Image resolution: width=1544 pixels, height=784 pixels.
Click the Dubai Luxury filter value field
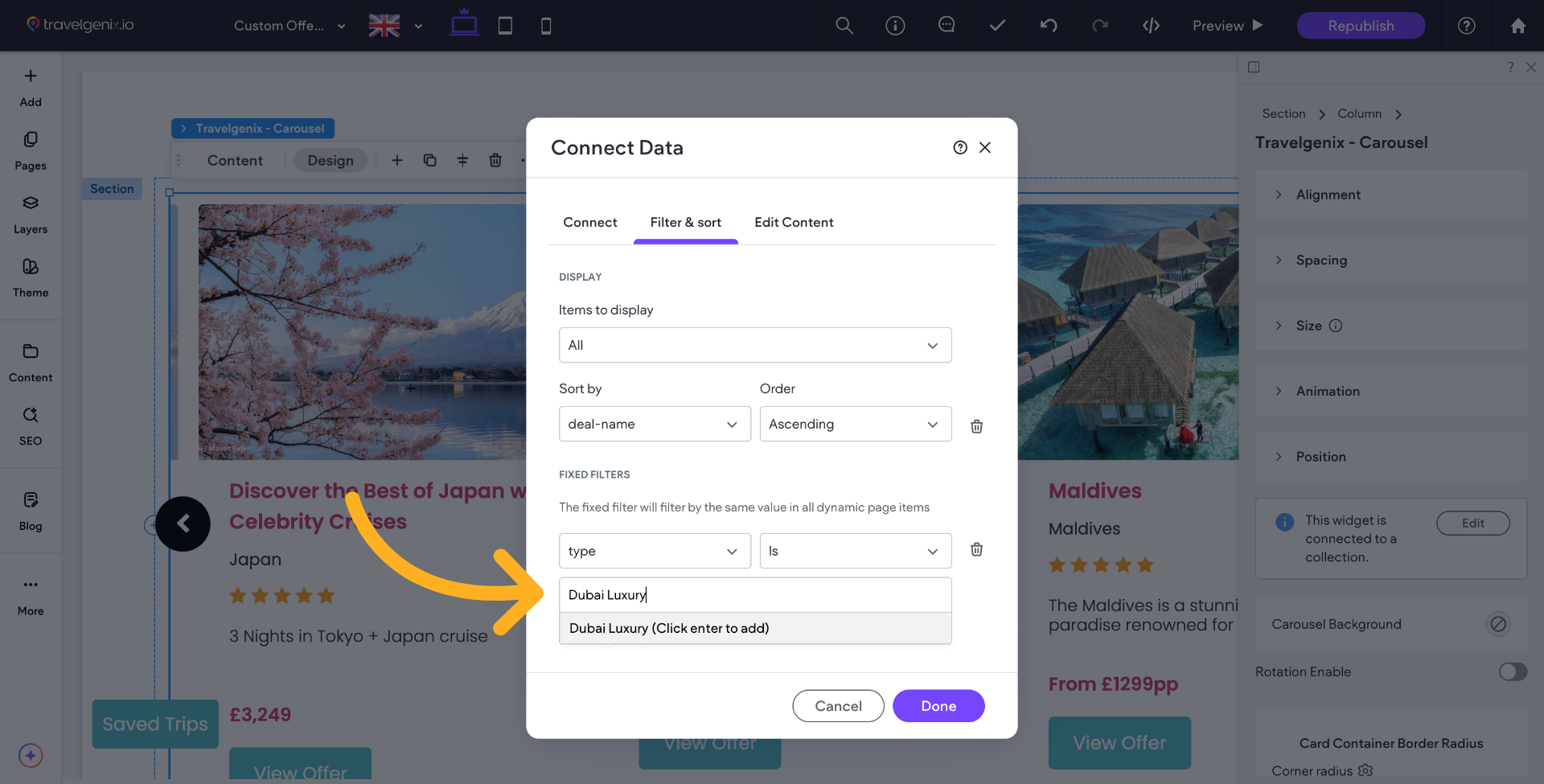point(754,595)
